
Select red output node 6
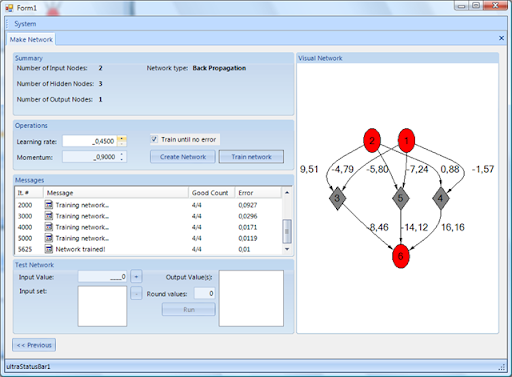click(401, 256)
